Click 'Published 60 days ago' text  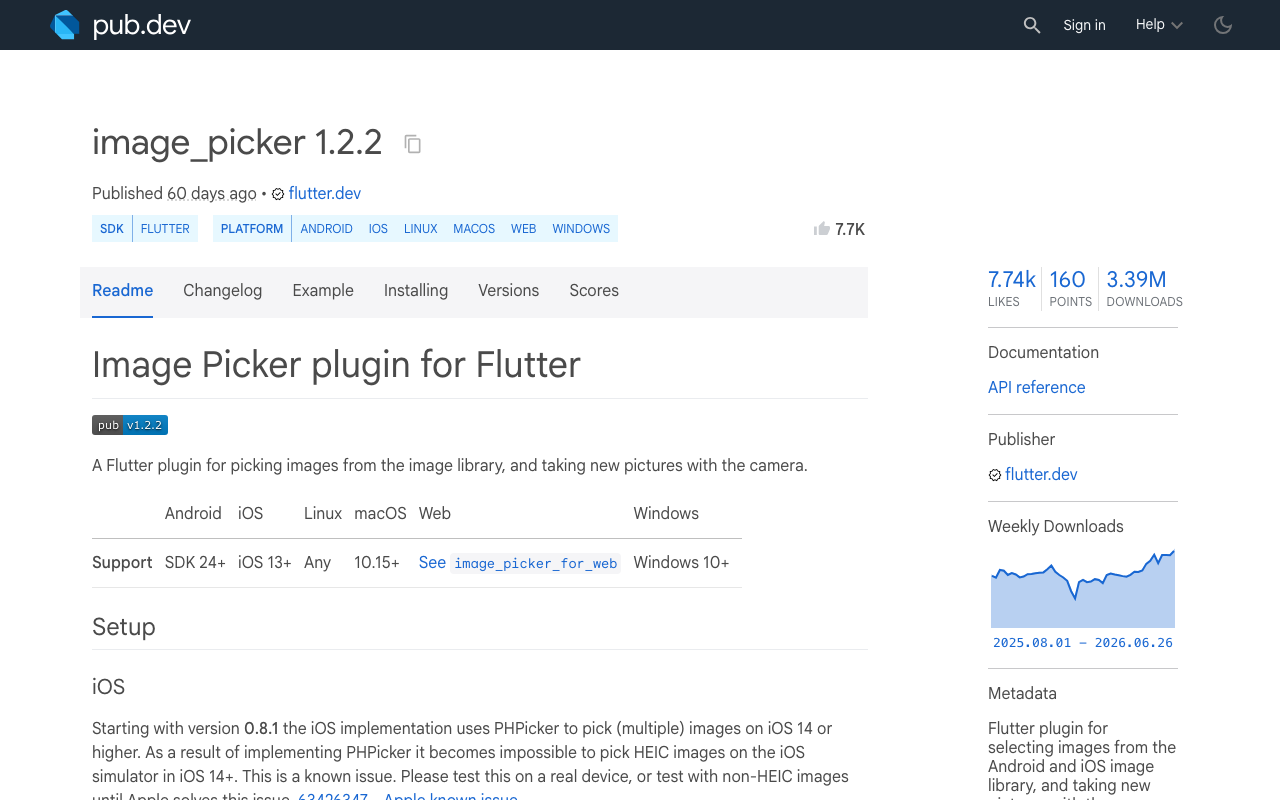coord(174,194)
